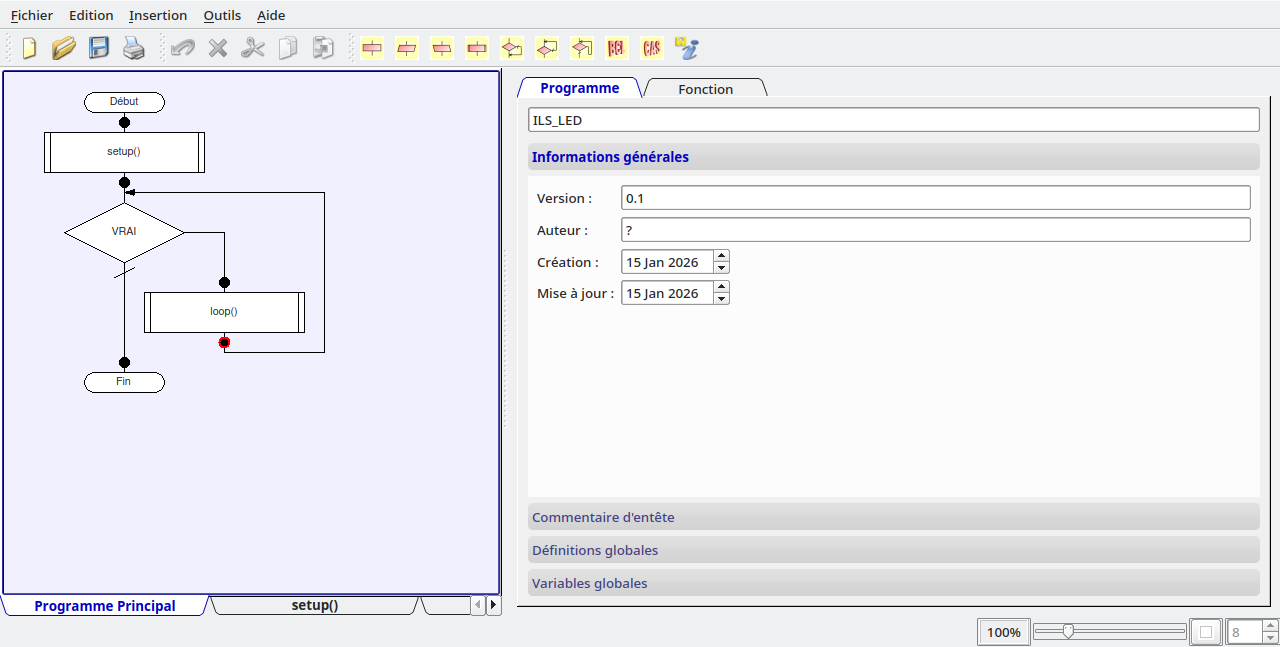Image resolution: width=1280 pixels, height=647 pixels.
Task: Click the first pink rectangle instruction icon
Action: click(x=372, y=48)
